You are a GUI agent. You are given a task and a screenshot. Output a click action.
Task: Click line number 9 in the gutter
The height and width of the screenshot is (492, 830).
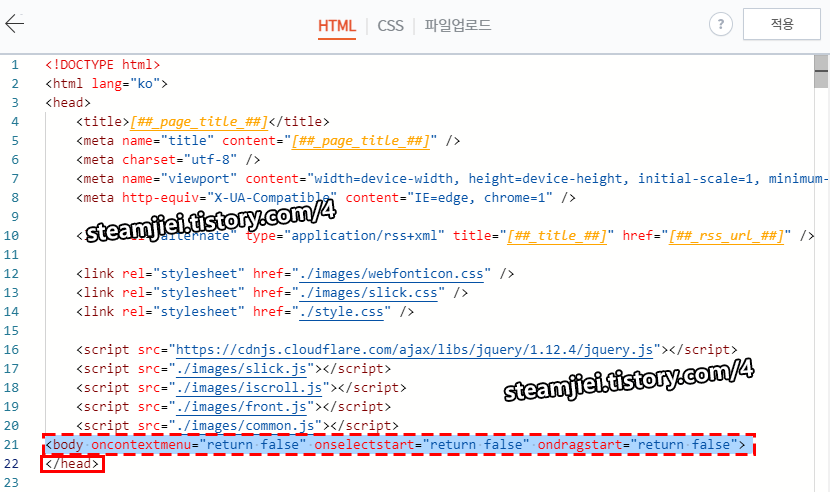15,217
